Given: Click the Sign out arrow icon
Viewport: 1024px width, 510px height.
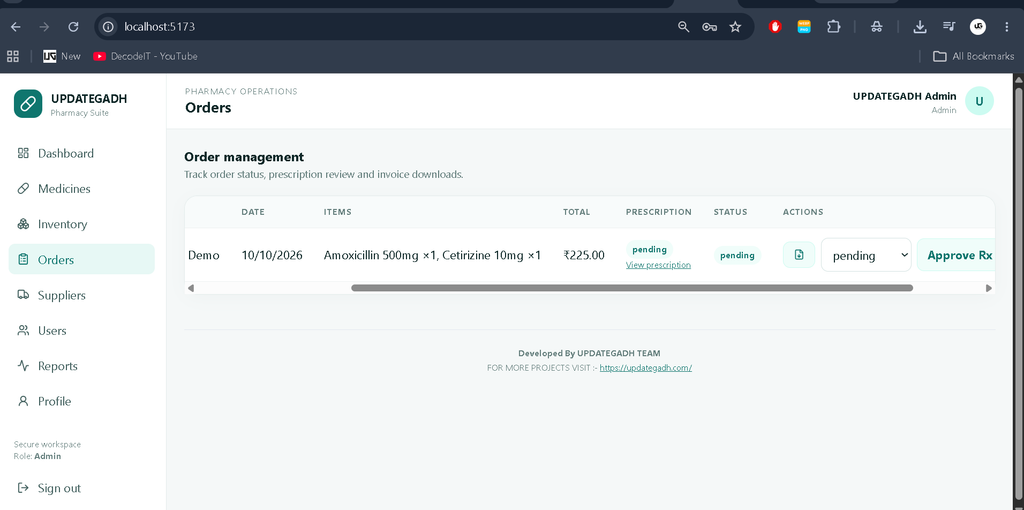Looking at the screenshot, I should pos(24,488).
